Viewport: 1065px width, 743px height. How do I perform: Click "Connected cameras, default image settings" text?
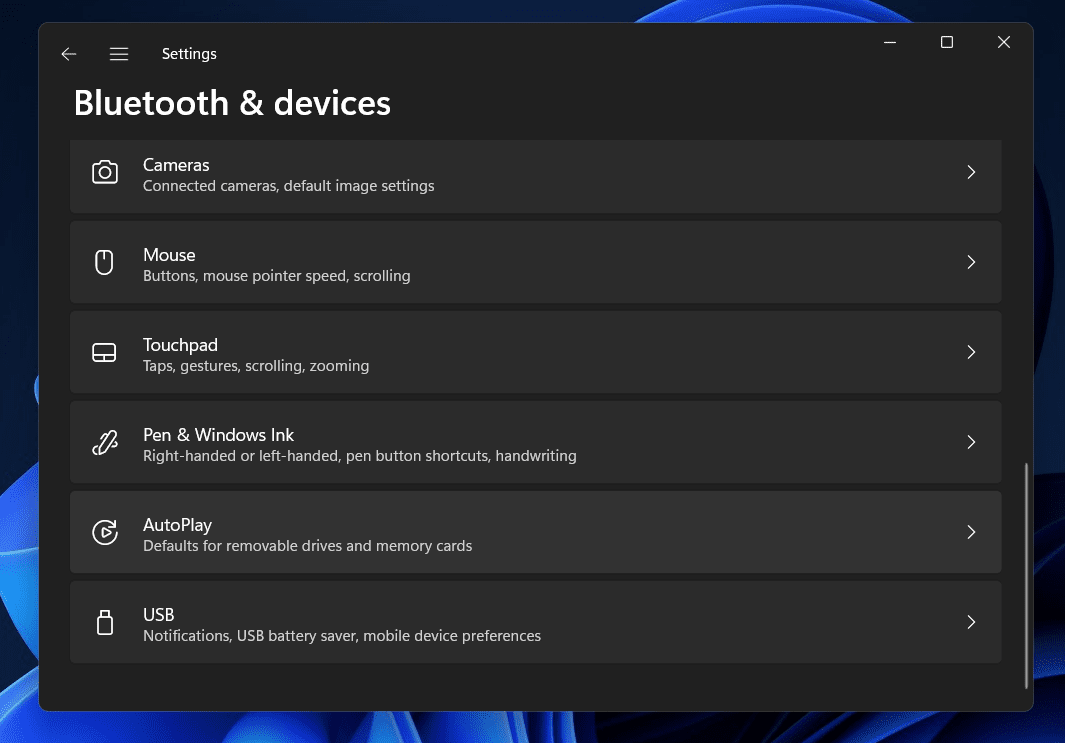(x=289, y=186)
